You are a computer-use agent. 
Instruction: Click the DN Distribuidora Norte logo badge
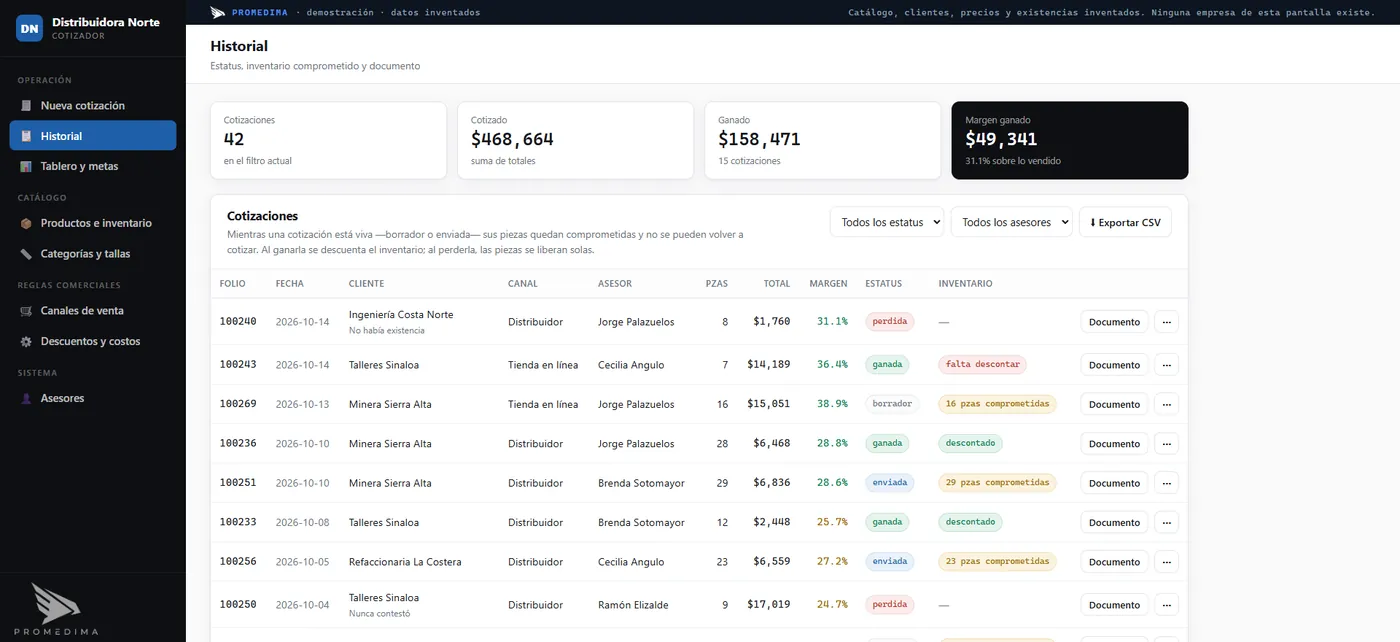point(30,28)
